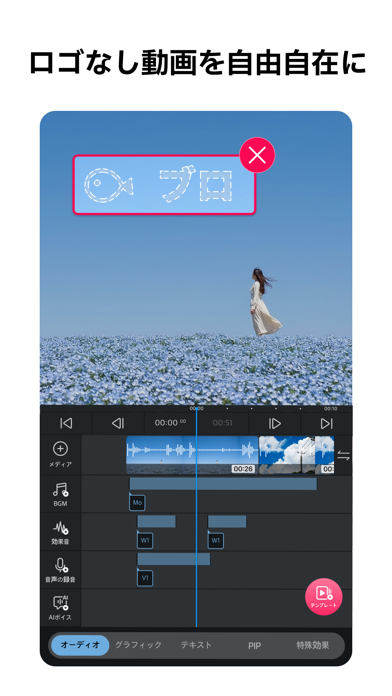392x696 pixels.
Task: Click the 00:51 total duration display
Action: click(x=222, y=423)
